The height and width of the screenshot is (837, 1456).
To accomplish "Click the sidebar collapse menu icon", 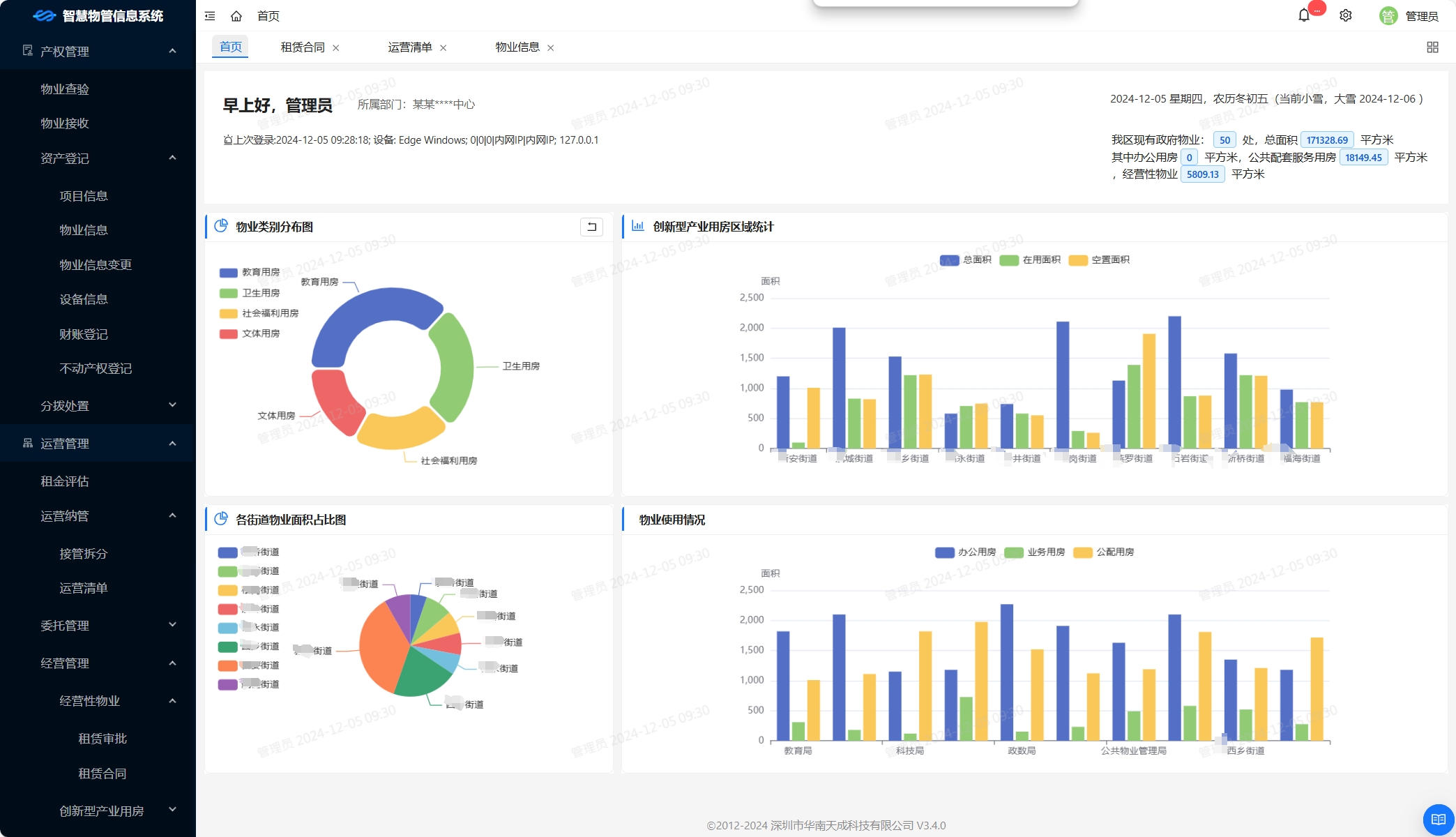I will (x=210, y=16).
